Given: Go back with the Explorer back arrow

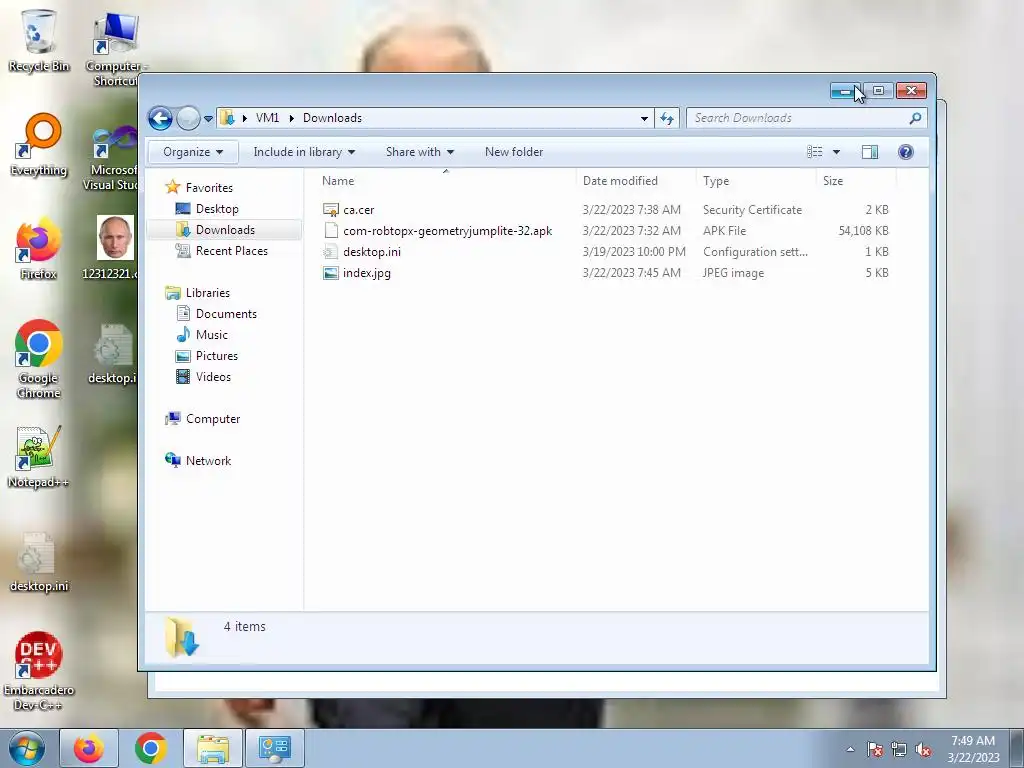Looking at the screenshot, I should [x=160, y=118].
